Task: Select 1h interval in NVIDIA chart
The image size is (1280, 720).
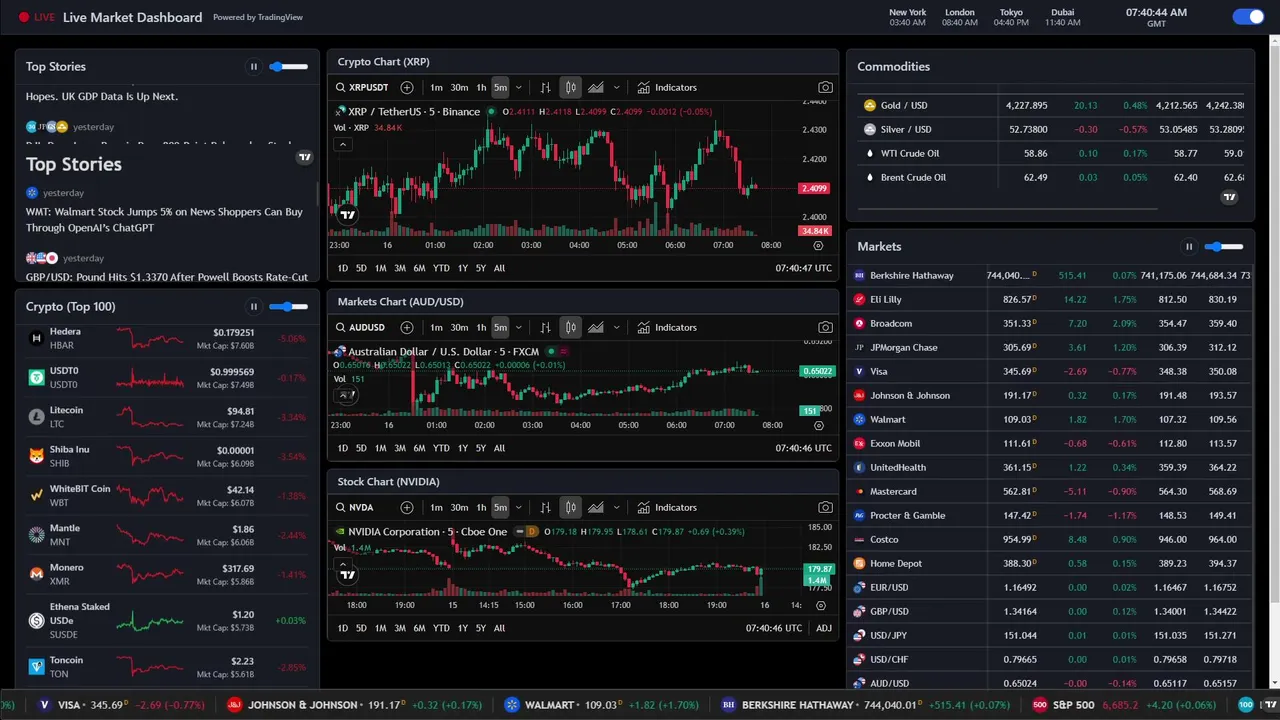Action: tap(481, 507)
